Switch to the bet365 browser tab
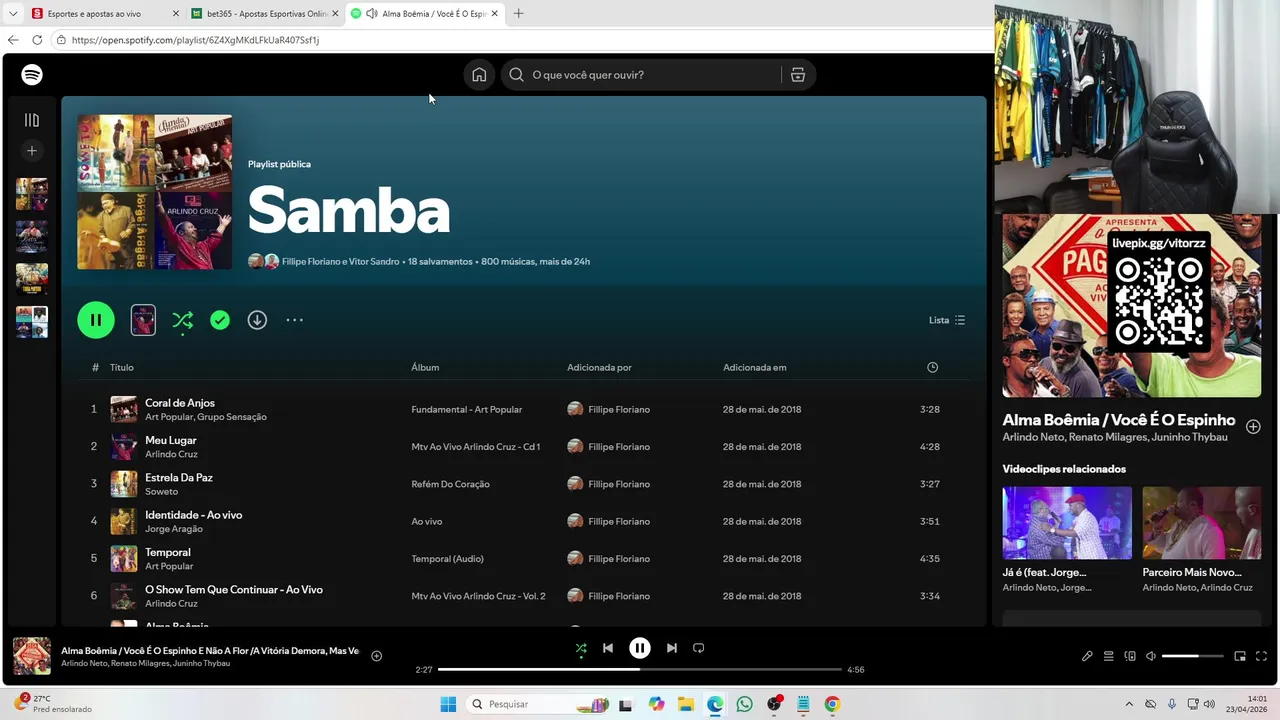Viewport: 1280px width, 720px height. pos(265,14)
